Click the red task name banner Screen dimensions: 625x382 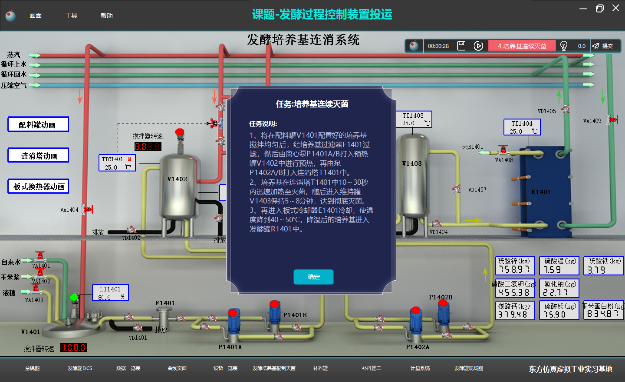(521, 46)
